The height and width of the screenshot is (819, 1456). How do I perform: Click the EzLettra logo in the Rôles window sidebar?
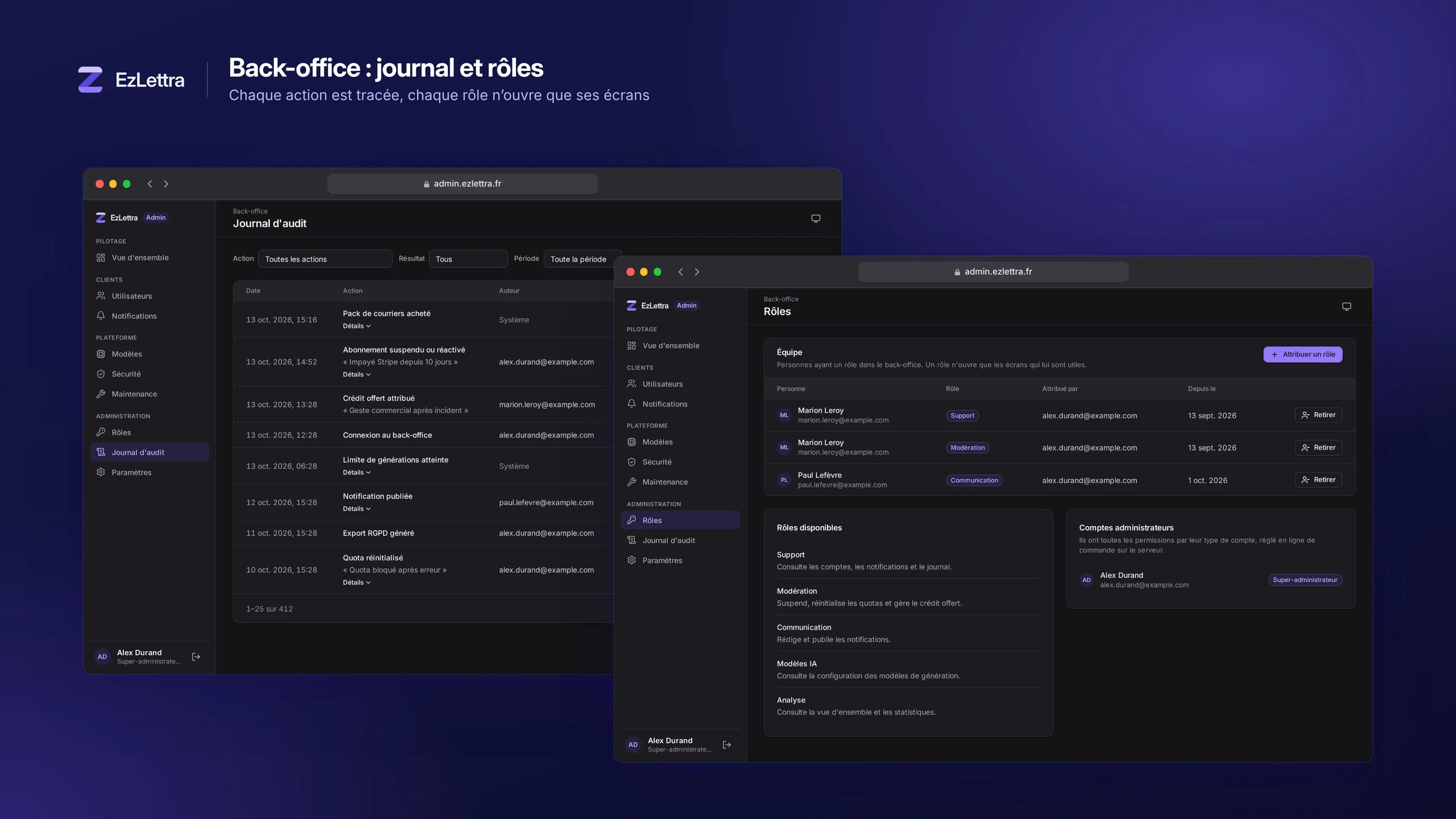pyautogui.click(x=647, y=305)
